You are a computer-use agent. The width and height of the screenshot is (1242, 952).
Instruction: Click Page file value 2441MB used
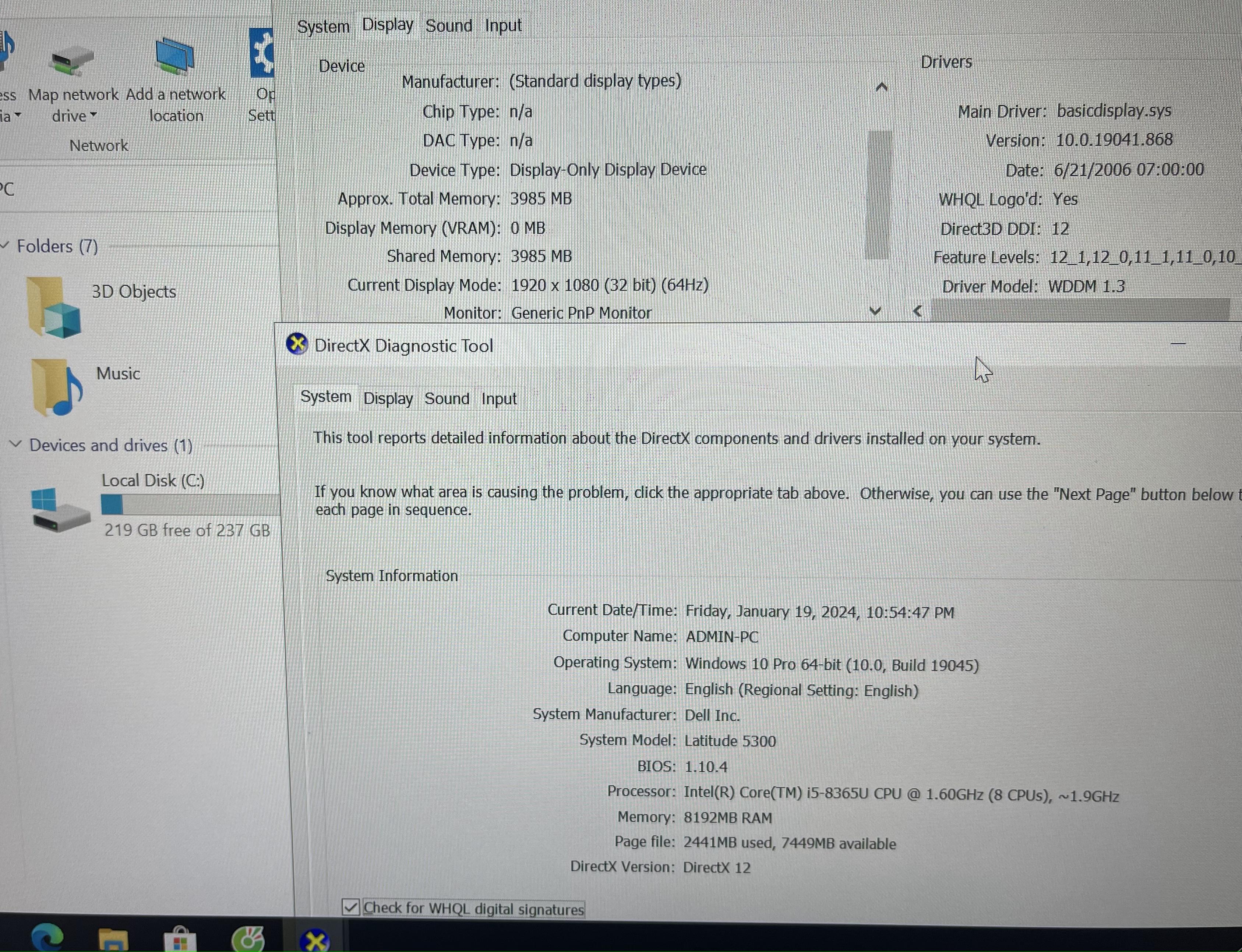pyautogui.click(x=790, y=843)
